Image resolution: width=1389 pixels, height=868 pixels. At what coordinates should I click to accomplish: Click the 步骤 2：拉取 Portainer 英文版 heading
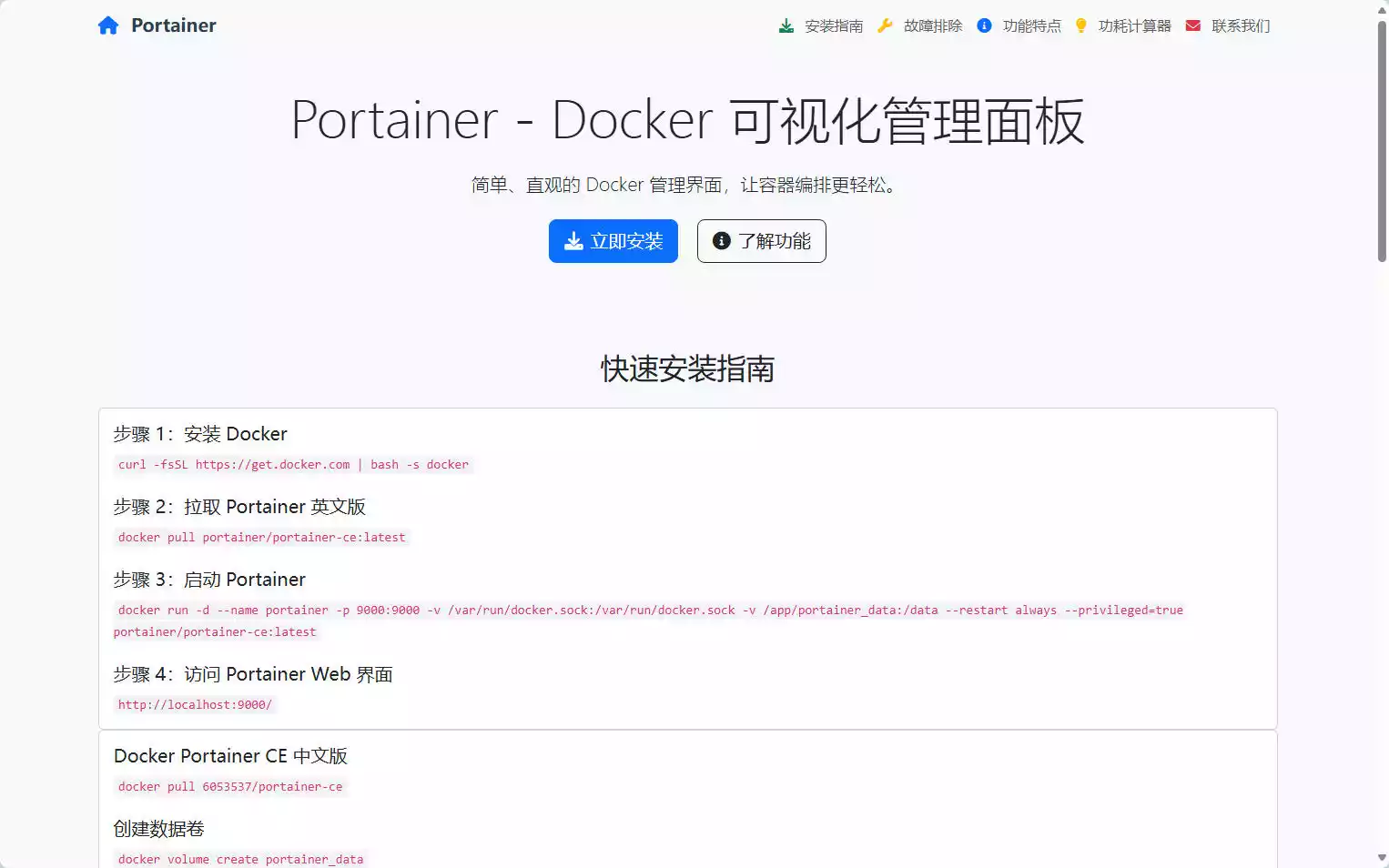pos(239,507)
